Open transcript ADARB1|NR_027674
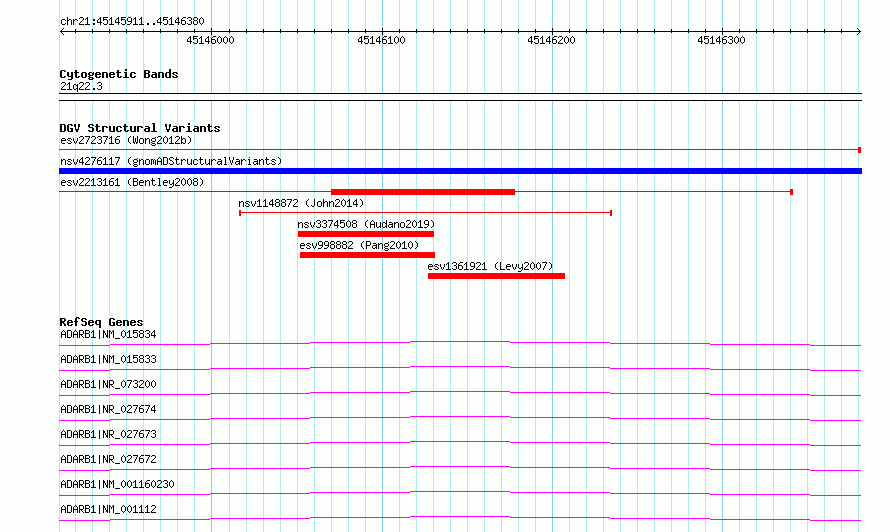 (108, 409)
